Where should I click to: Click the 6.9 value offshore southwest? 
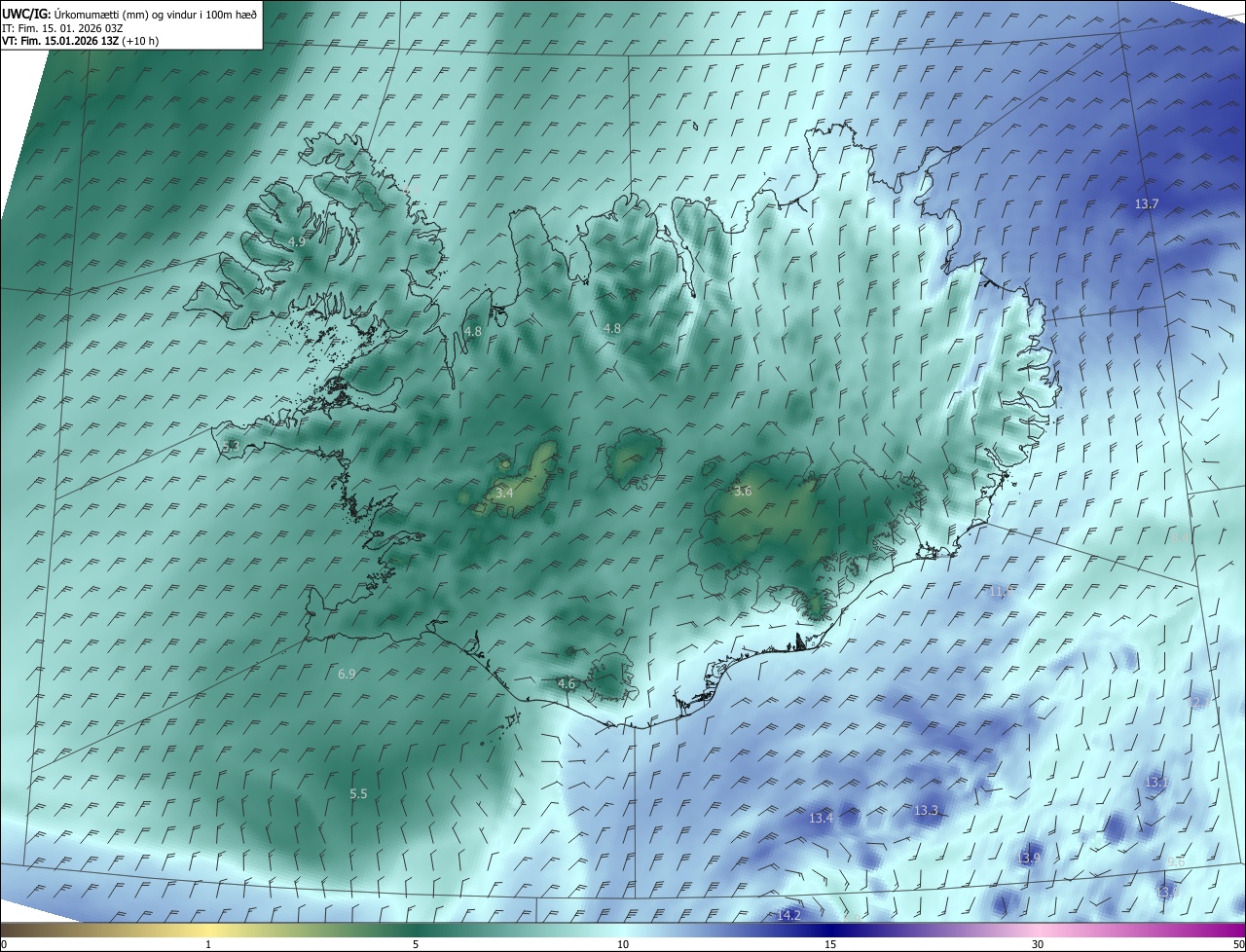(x=347, y=674)
